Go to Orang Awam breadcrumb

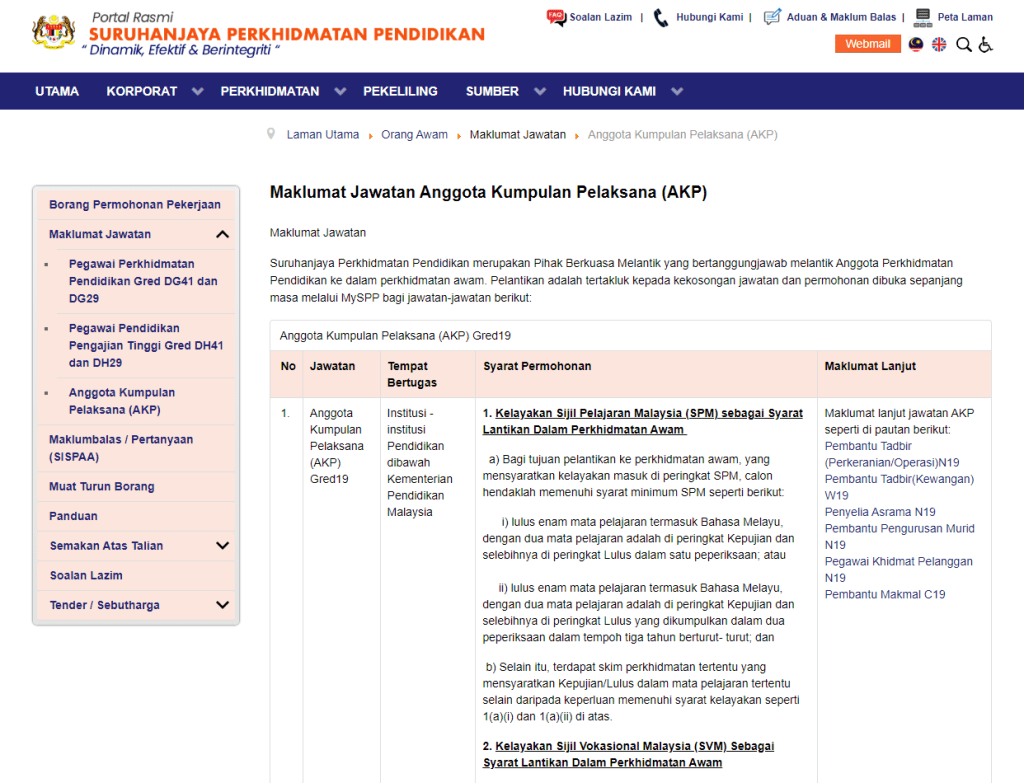414,135
